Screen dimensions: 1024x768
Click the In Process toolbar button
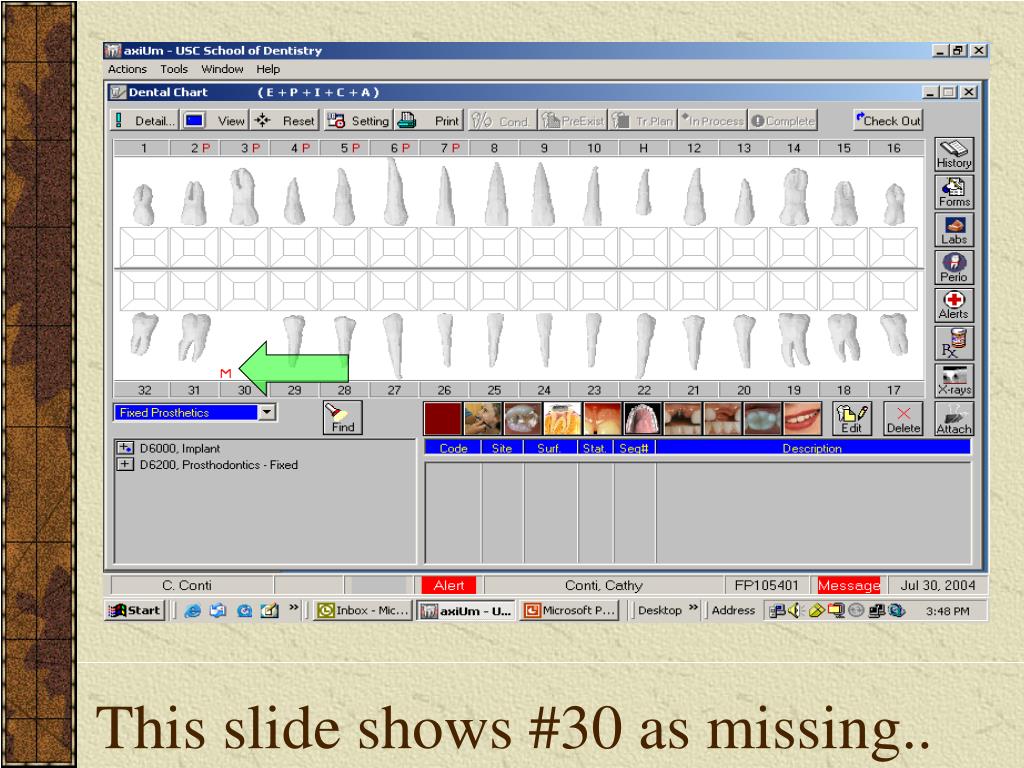pyautogui.click(x=712, y=121)
